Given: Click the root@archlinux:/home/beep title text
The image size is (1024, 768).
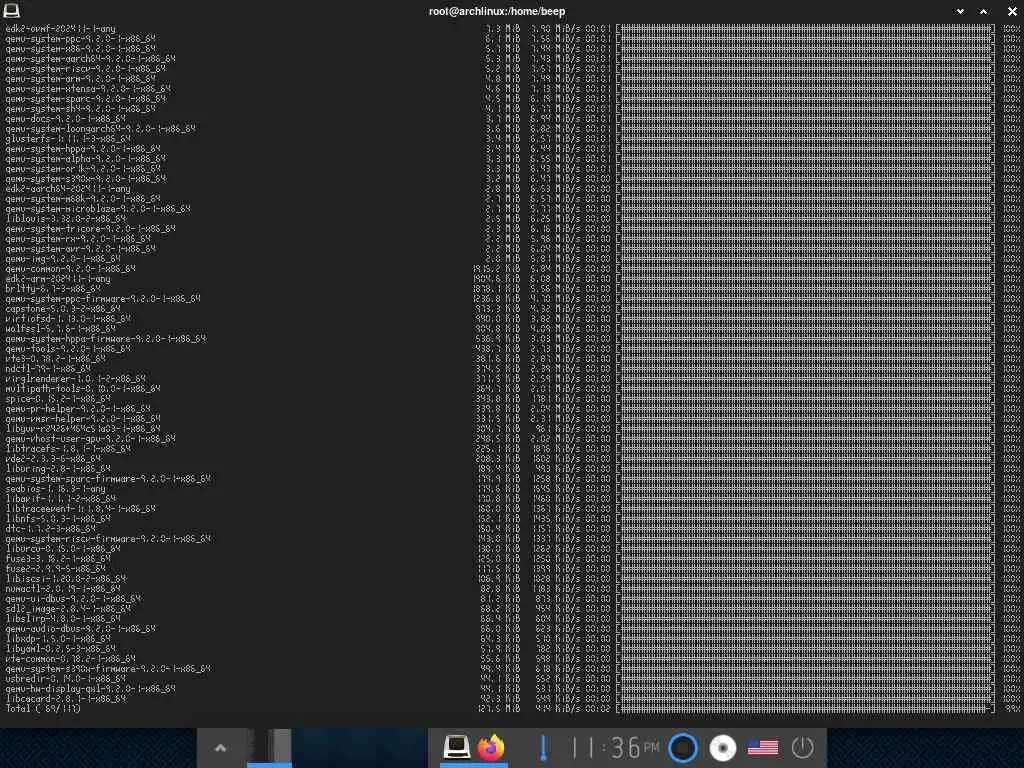Looking at the screenshot, I should point(497,11).
